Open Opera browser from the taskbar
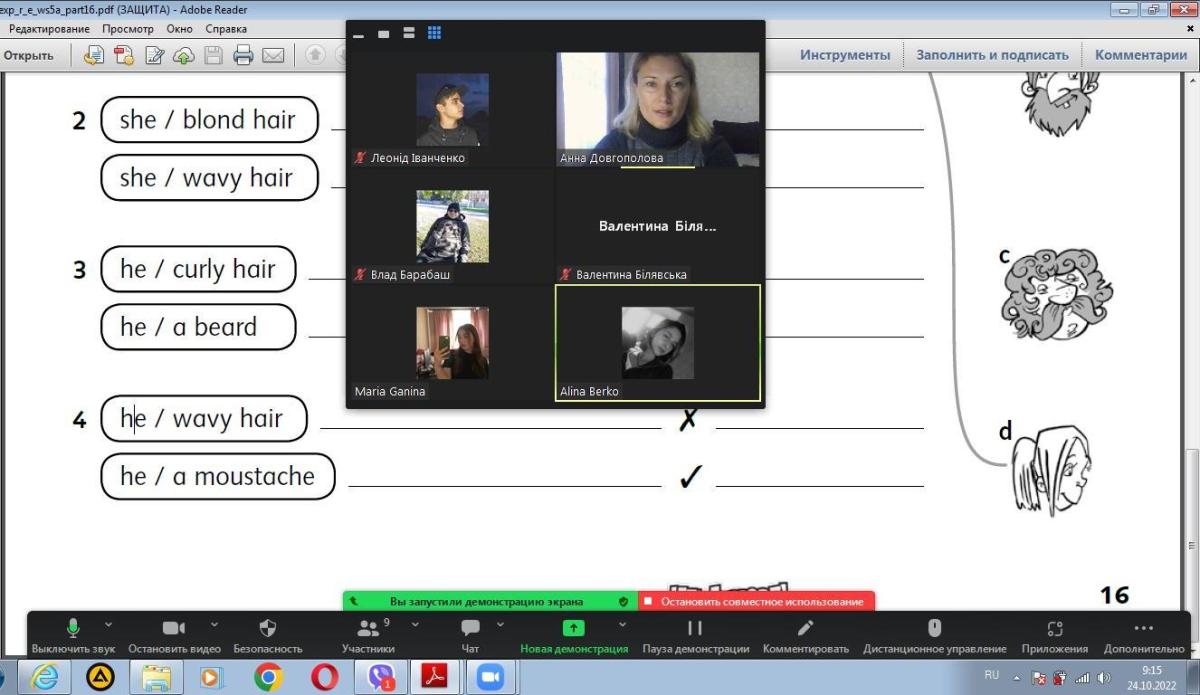 tap(324, 678)
